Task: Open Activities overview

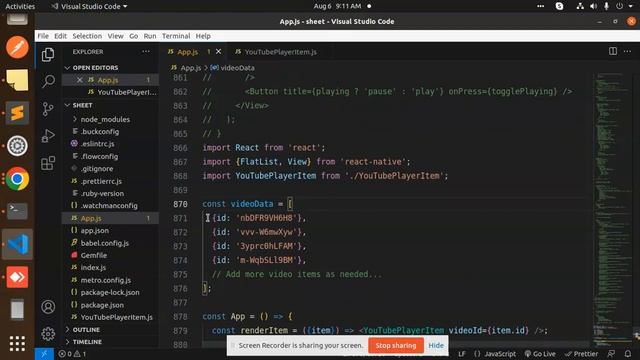Action: tap(20, 6)
